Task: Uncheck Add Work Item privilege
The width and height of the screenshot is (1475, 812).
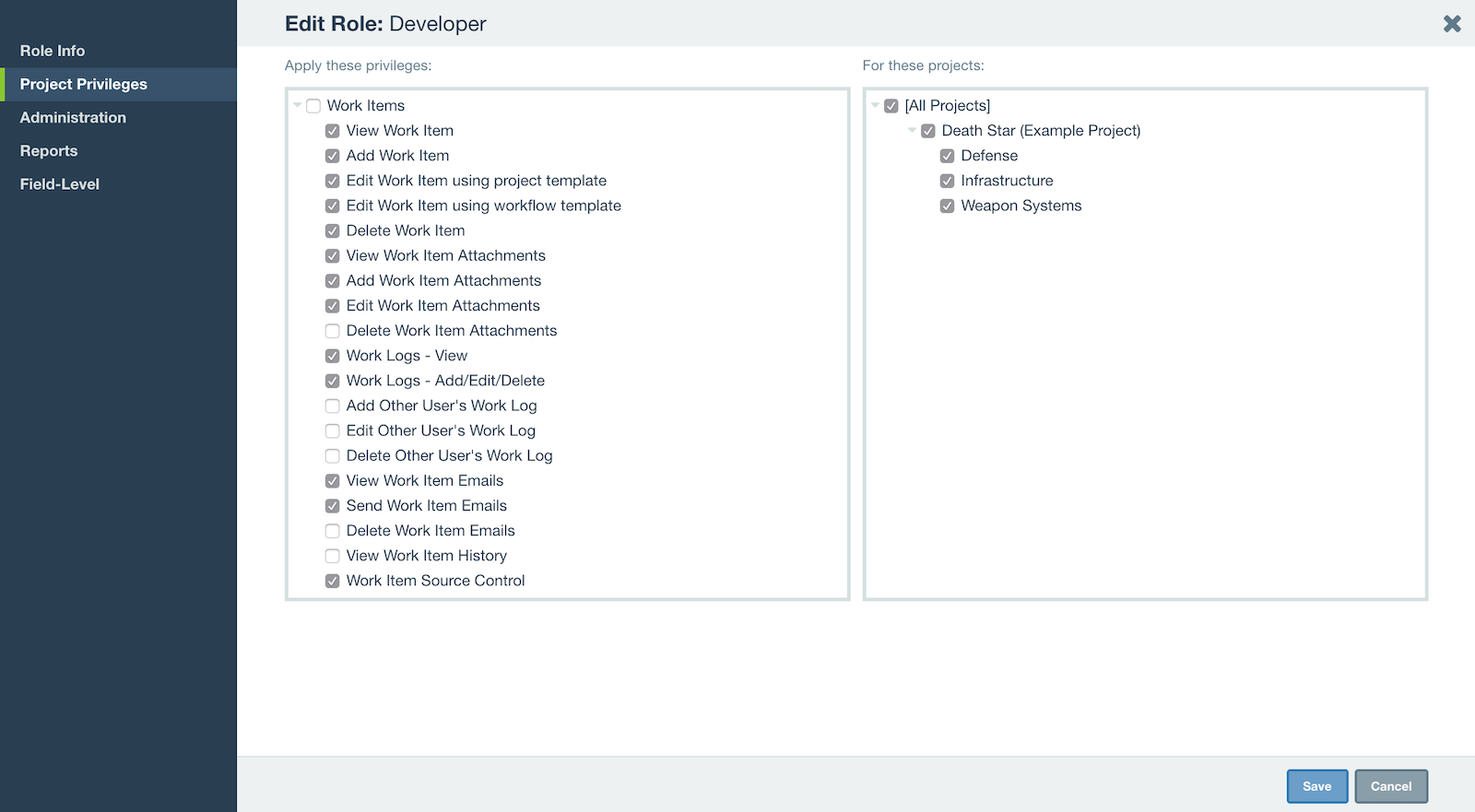Action: pos(333,156)
